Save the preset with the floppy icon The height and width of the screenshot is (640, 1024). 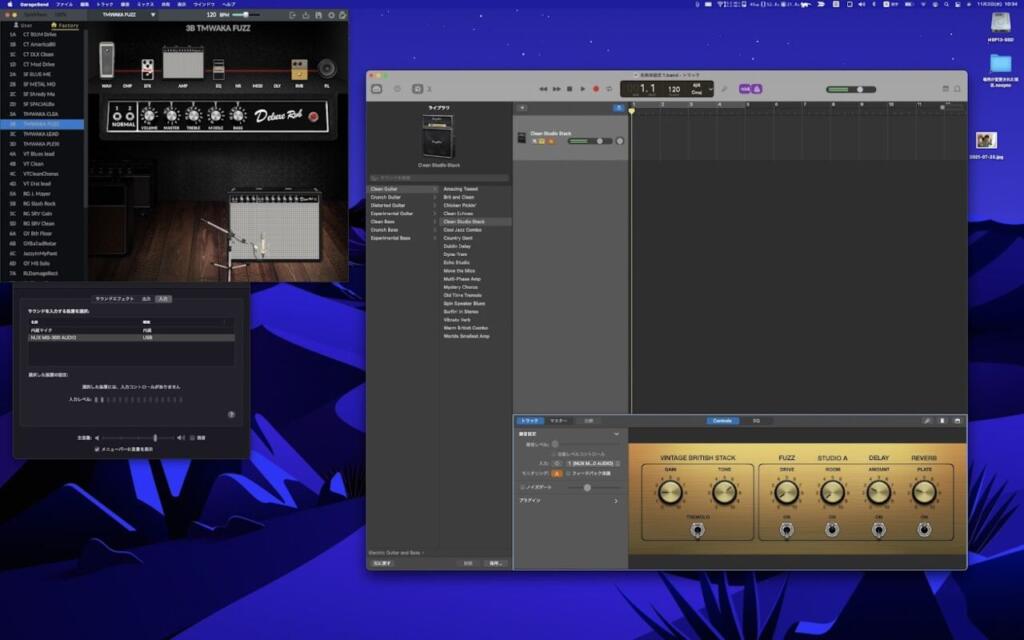pos(318,15)
